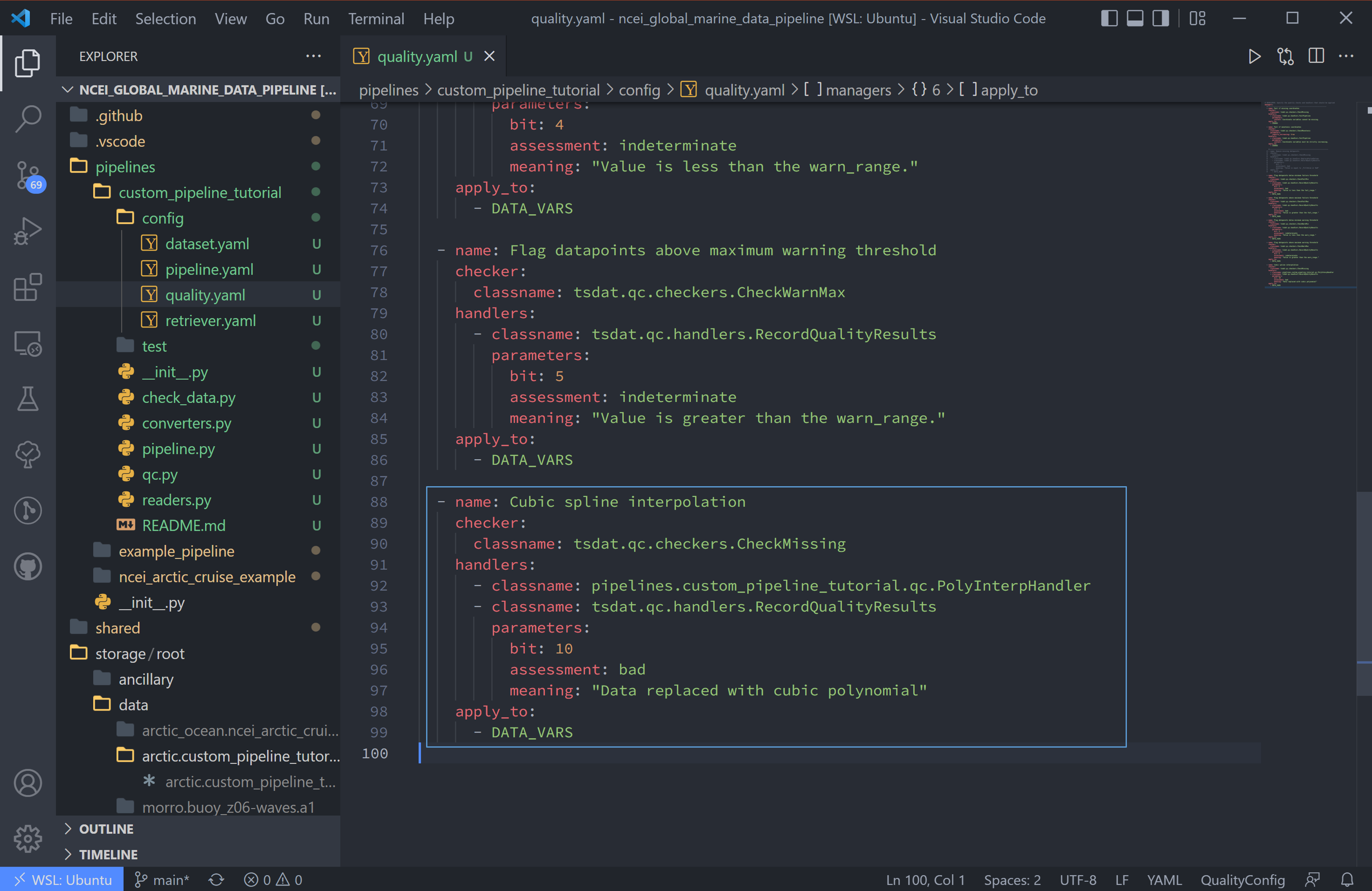Open the Manage gear menu
Image resolution: width=1372 pixels, height=891 pixels.
click(27, 839)
